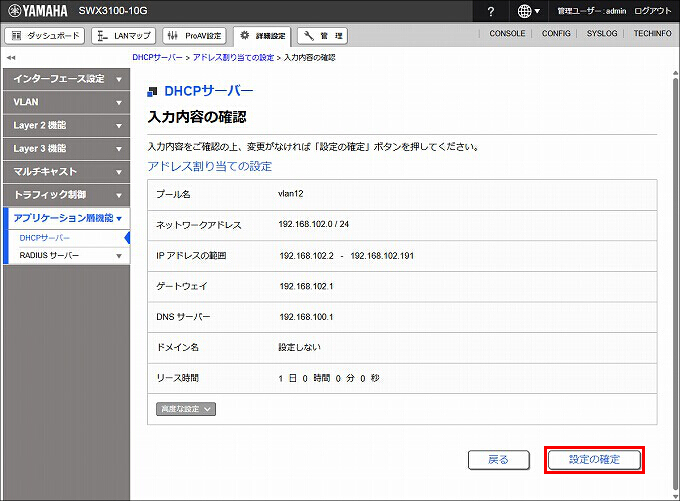Click the ゲートウェイ label
The image size is (680, 501).
point(182,286)
